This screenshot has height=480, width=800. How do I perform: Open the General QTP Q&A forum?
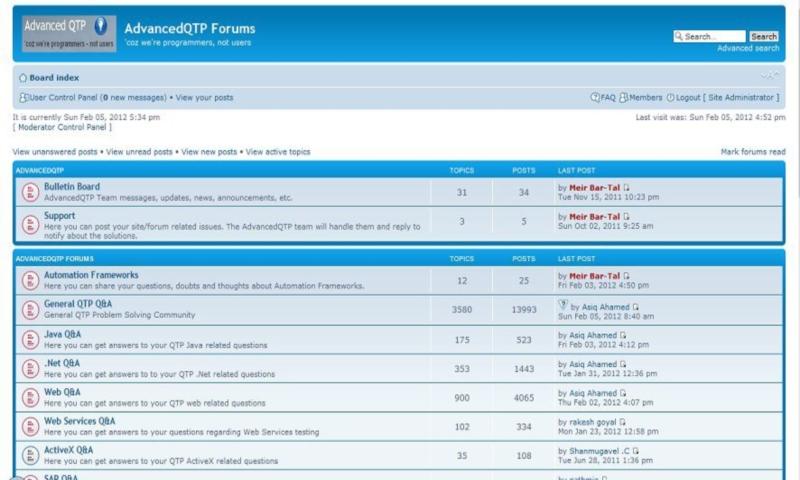pos(78,304)
